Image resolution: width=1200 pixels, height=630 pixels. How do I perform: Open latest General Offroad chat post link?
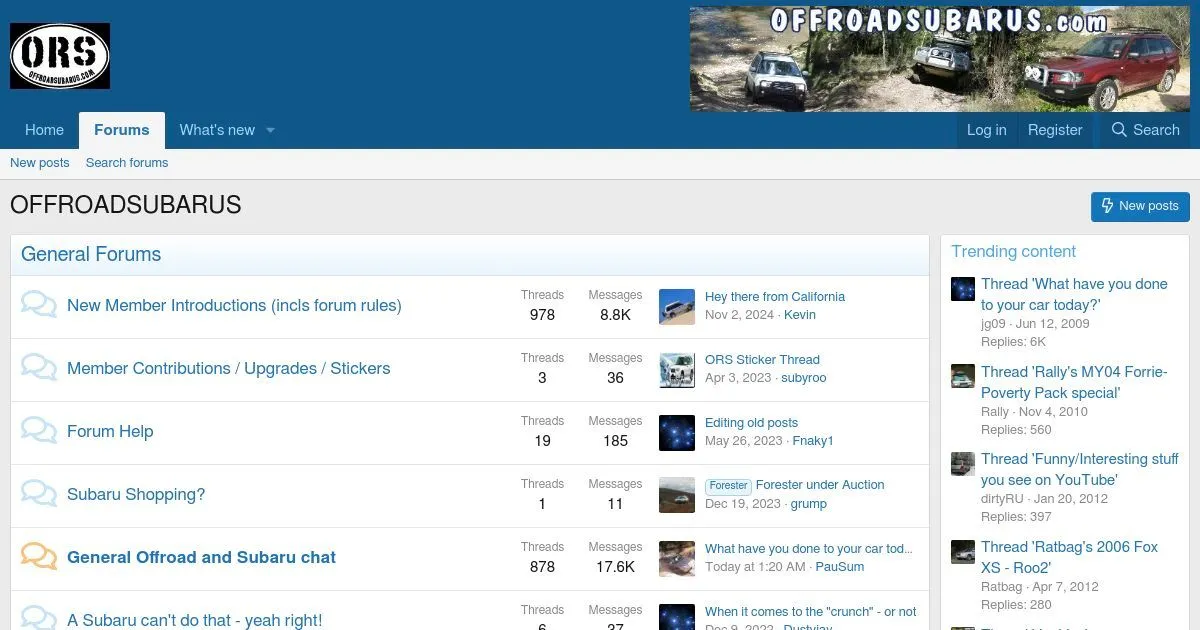pos(809,549)
